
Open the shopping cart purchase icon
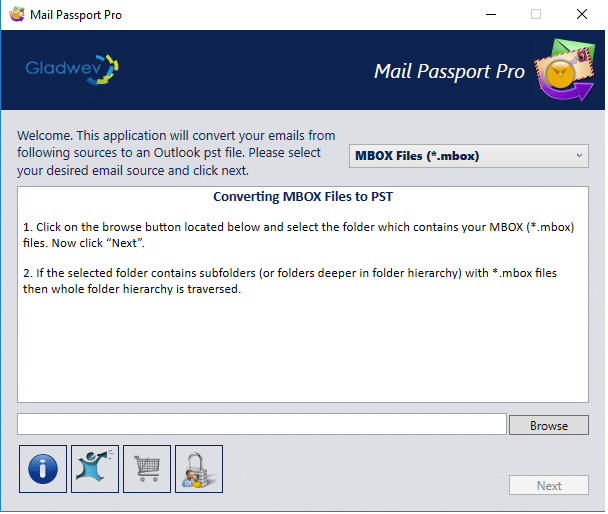coord(147,471)
